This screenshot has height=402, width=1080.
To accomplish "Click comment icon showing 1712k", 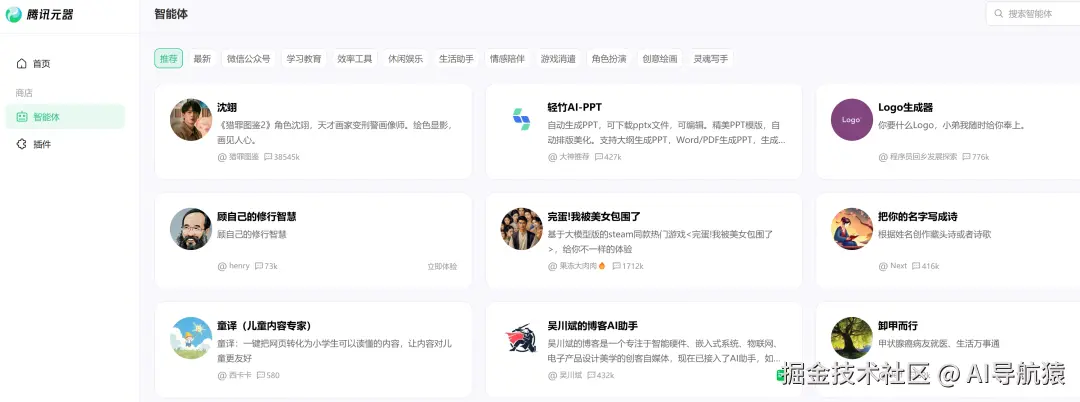I will [x=616, y=266].
